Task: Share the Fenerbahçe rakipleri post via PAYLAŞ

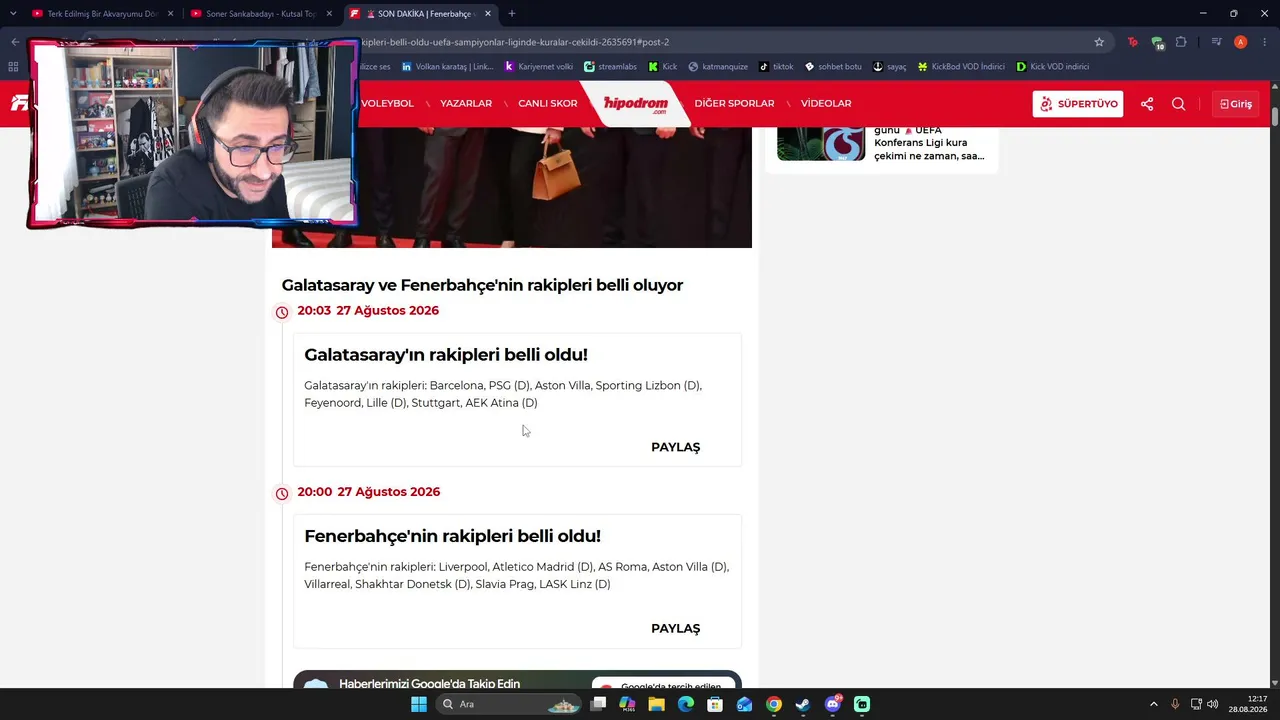Action: 676,628
